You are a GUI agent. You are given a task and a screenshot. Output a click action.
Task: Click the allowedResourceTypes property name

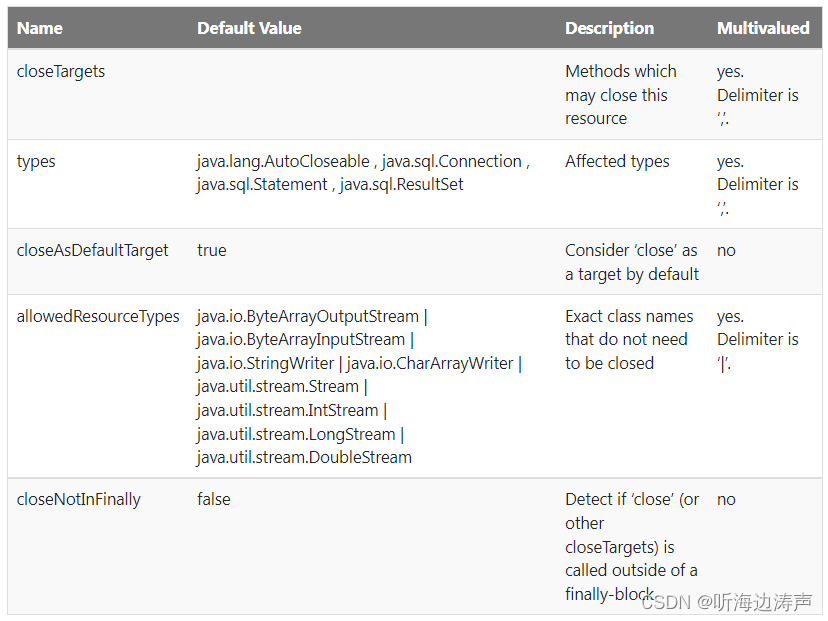[x=98, y=316]
